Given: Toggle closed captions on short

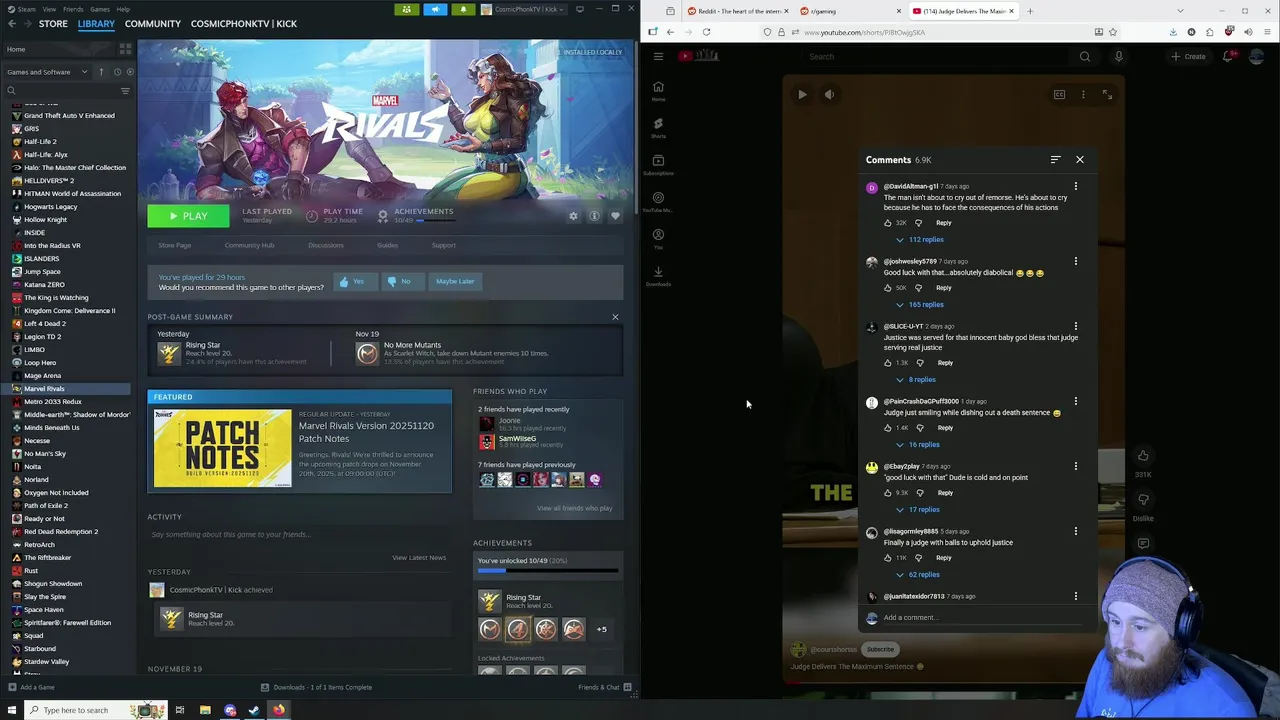Looking at the screenshot, I should [x=1059, y=95].
